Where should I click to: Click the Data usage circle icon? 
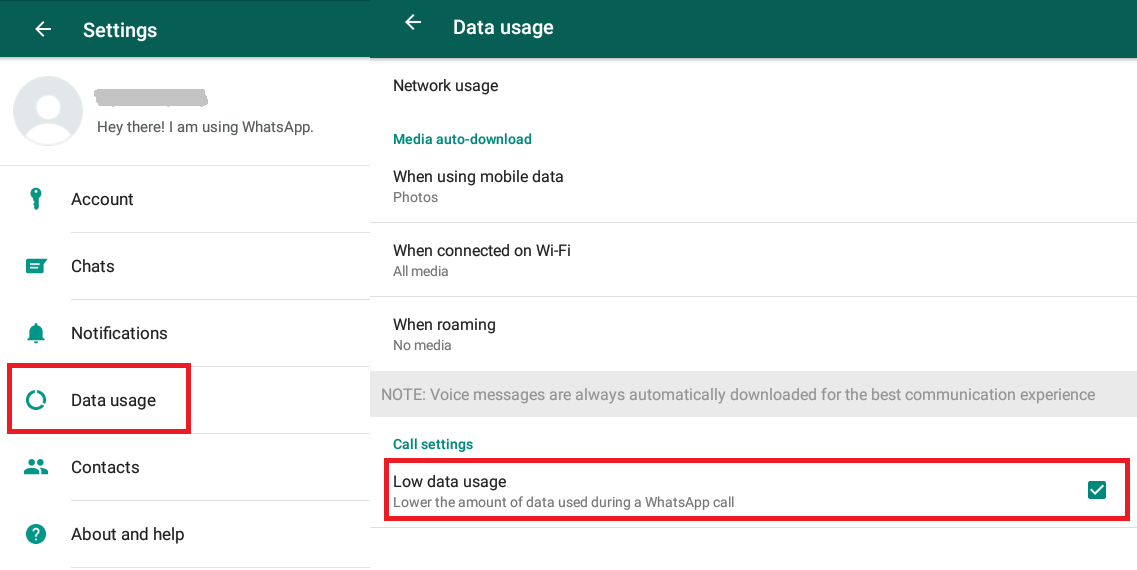pos(36,400)
